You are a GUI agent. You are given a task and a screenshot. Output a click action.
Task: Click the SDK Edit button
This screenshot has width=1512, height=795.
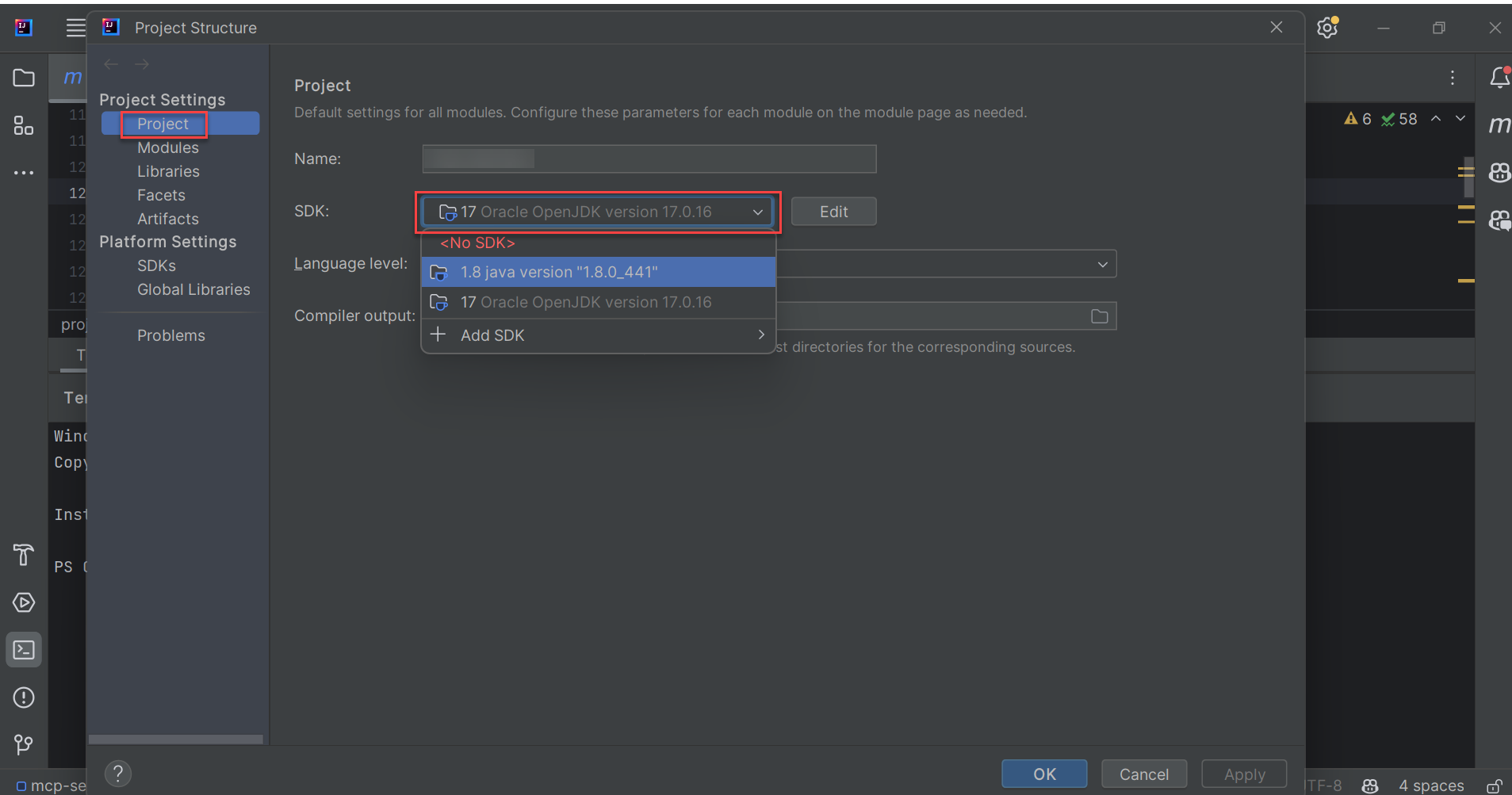(833, 212)
